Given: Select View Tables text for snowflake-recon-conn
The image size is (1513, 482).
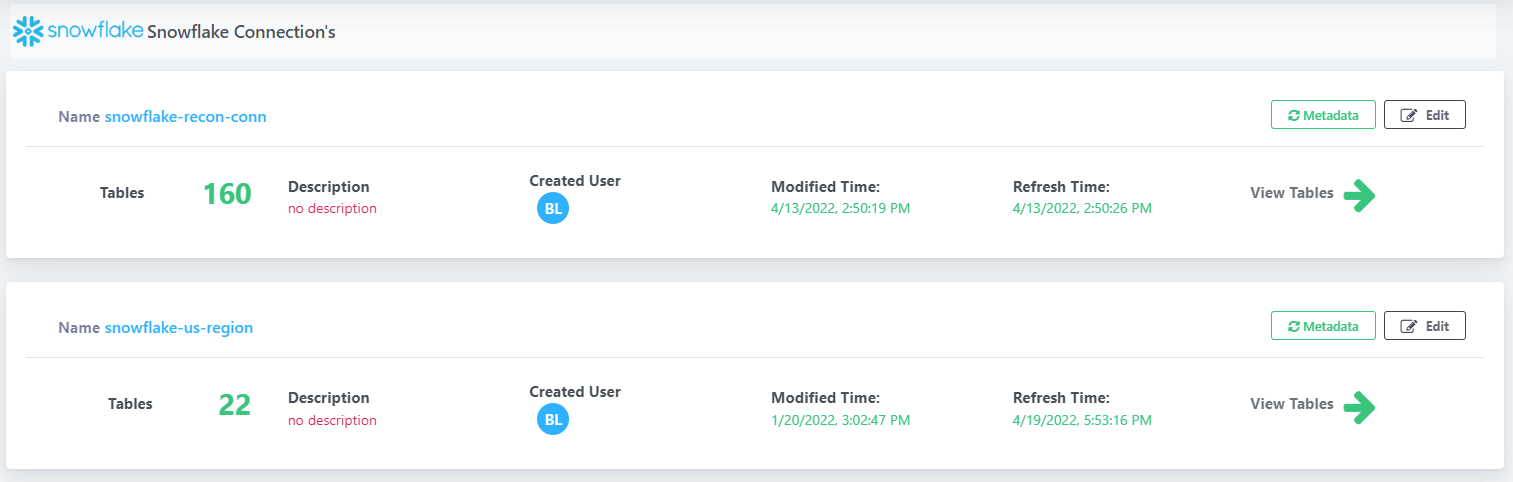Looking at the screenshot, I should (1291, 193).
